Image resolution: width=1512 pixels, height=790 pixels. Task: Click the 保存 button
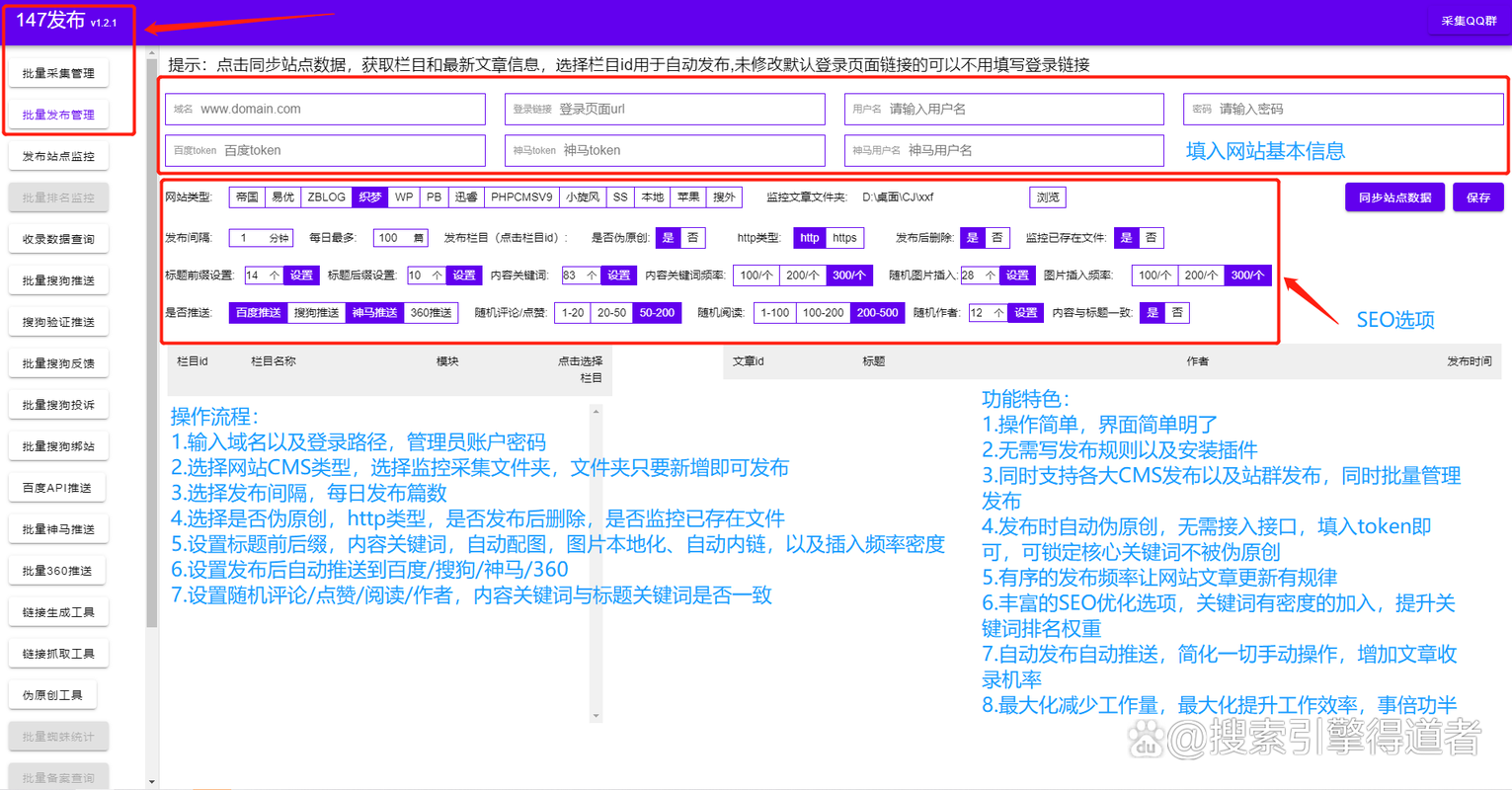click(x=1477, y=197)
